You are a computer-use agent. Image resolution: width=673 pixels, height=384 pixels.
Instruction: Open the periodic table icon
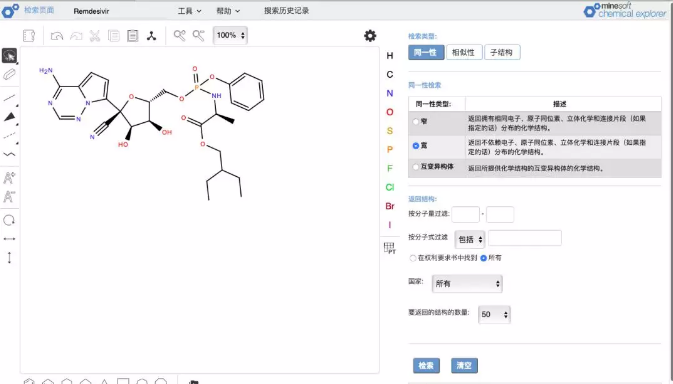point(389,248)
